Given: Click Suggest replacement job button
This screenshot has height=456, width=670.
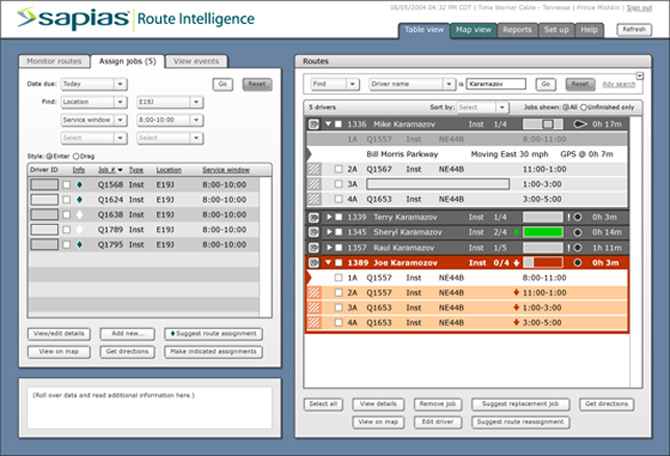Looking at the screenshot, I should [520, 404].
